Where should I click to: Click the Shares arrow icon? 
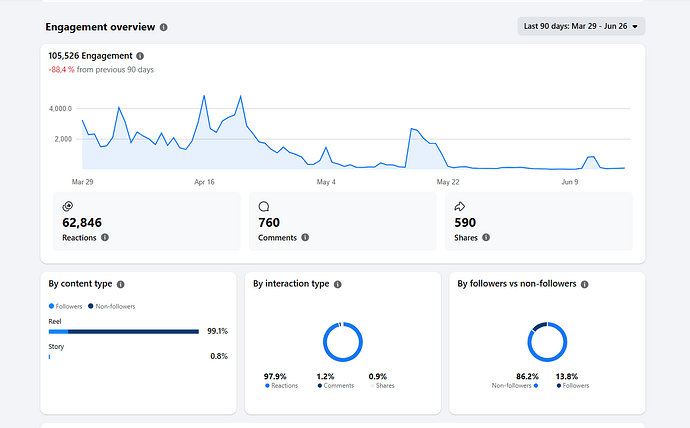point(459,206)
